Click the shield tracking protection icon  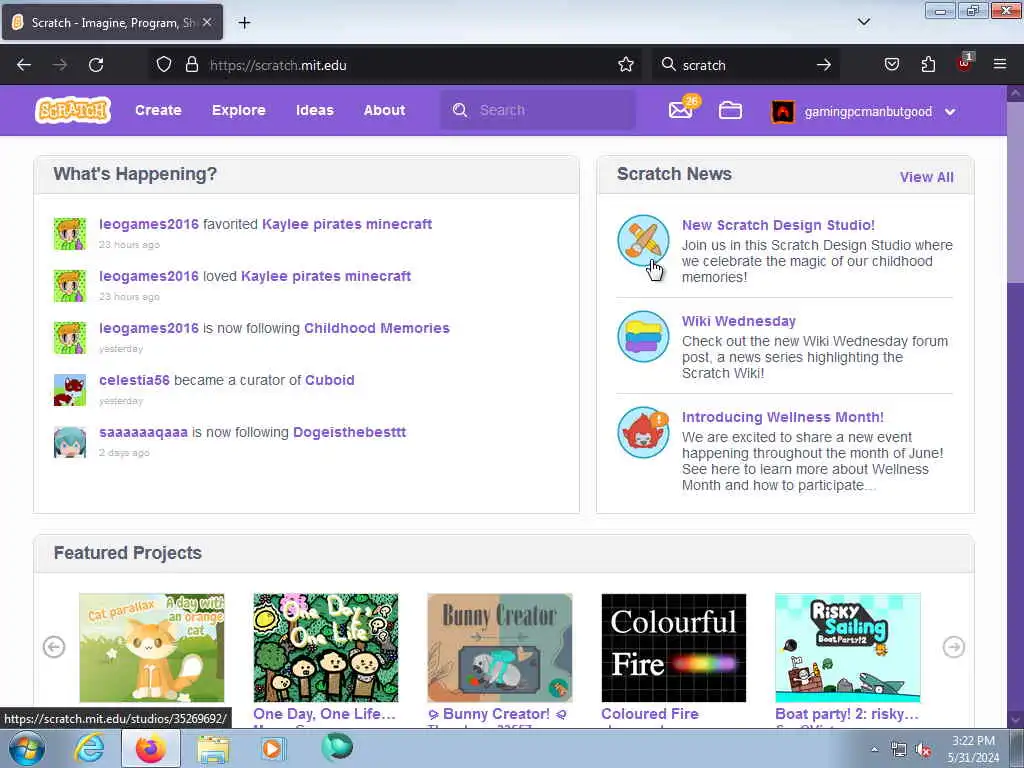click(x=164, y=65)
